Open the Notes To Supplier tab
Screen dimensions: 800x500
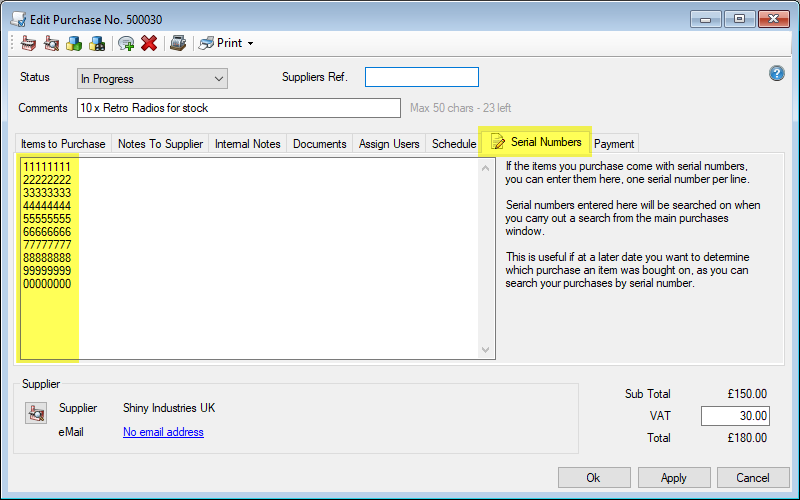point(160,144)
